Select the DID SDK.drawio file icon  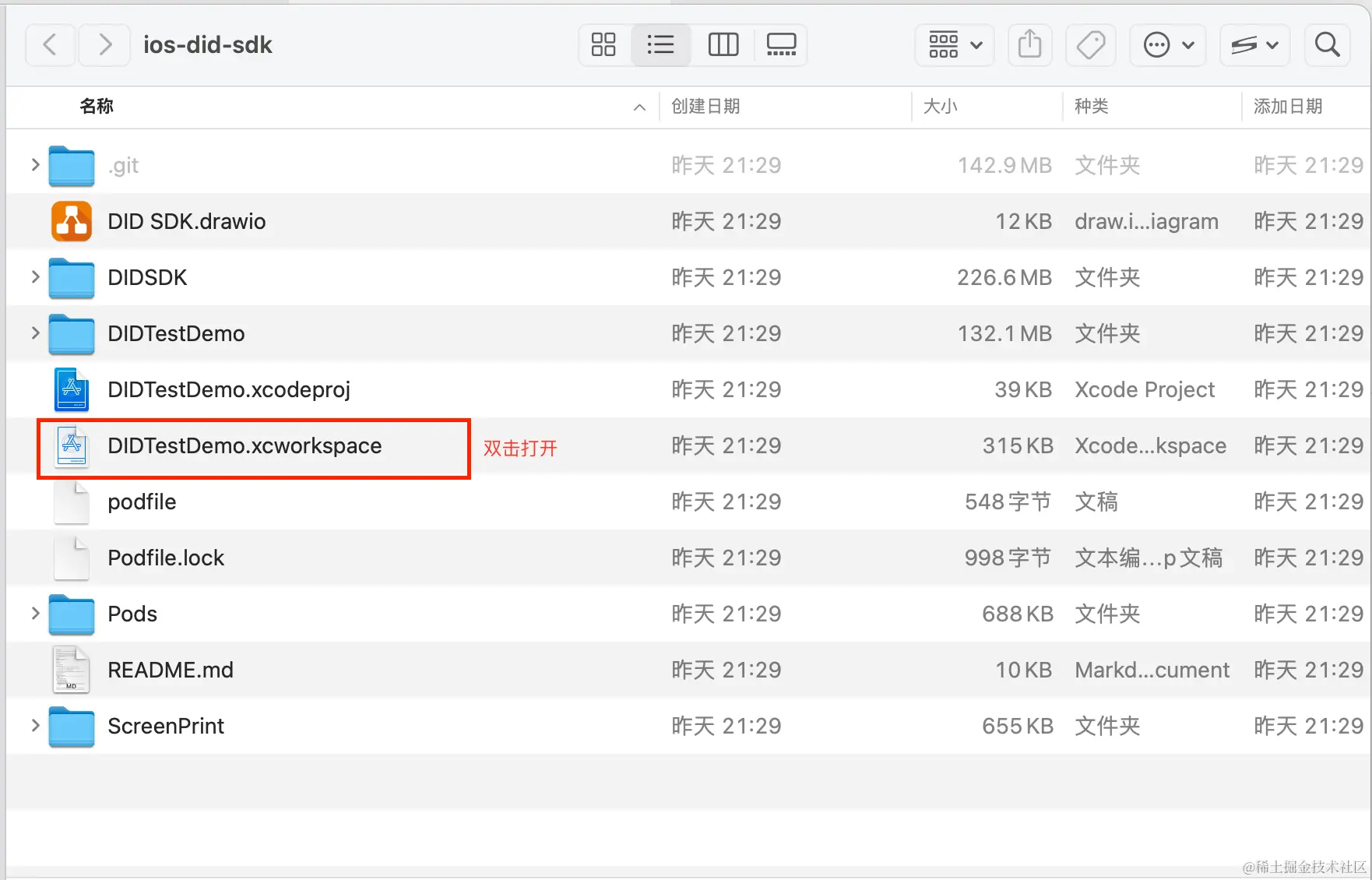click(x=72, y=221)
